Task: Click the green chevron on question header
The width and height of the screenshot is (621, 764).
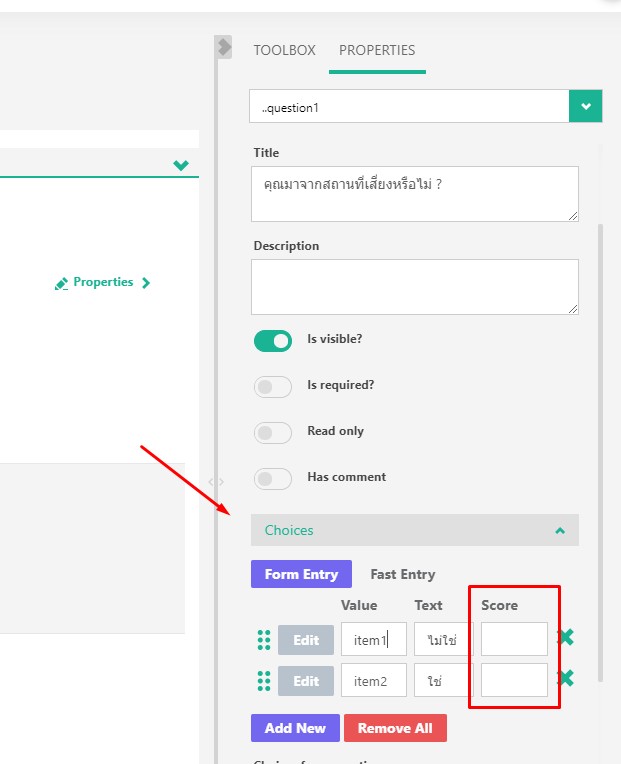Action: pos(181,165)
